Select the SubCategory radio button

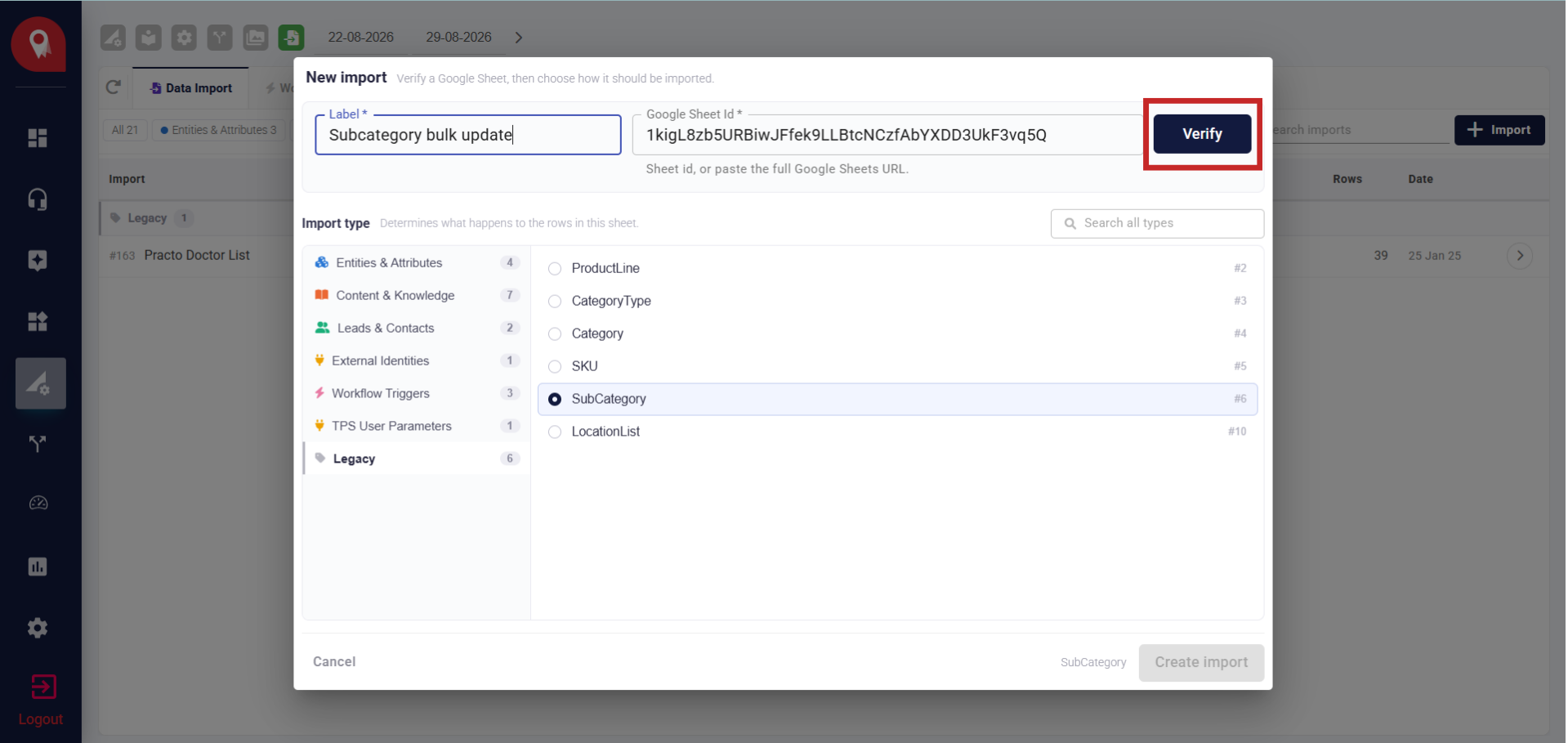(x=555, y=400)
